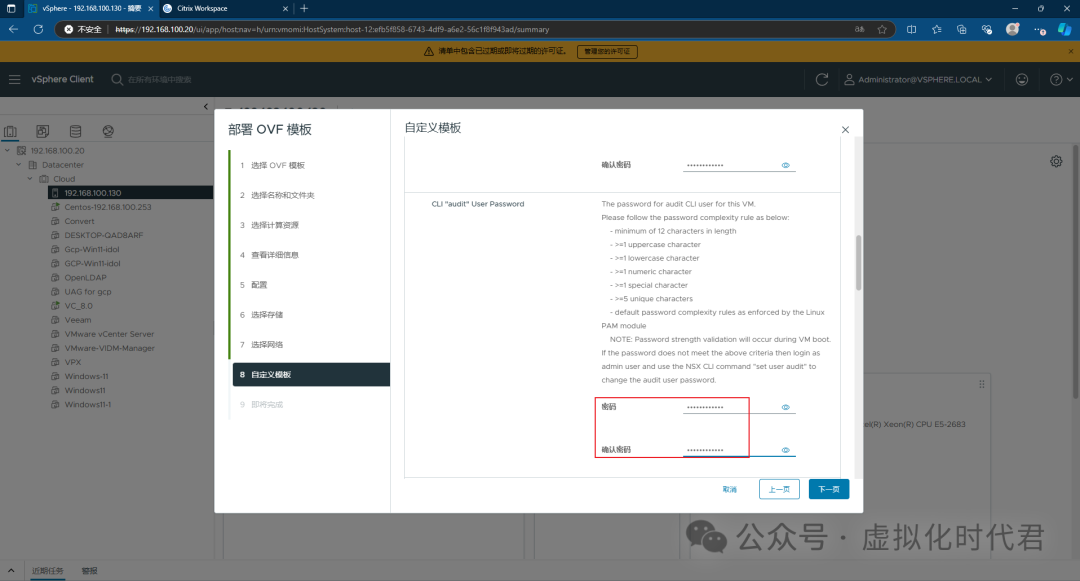
Task: Select VPX VM in the tree
Action: pos(72,362)
